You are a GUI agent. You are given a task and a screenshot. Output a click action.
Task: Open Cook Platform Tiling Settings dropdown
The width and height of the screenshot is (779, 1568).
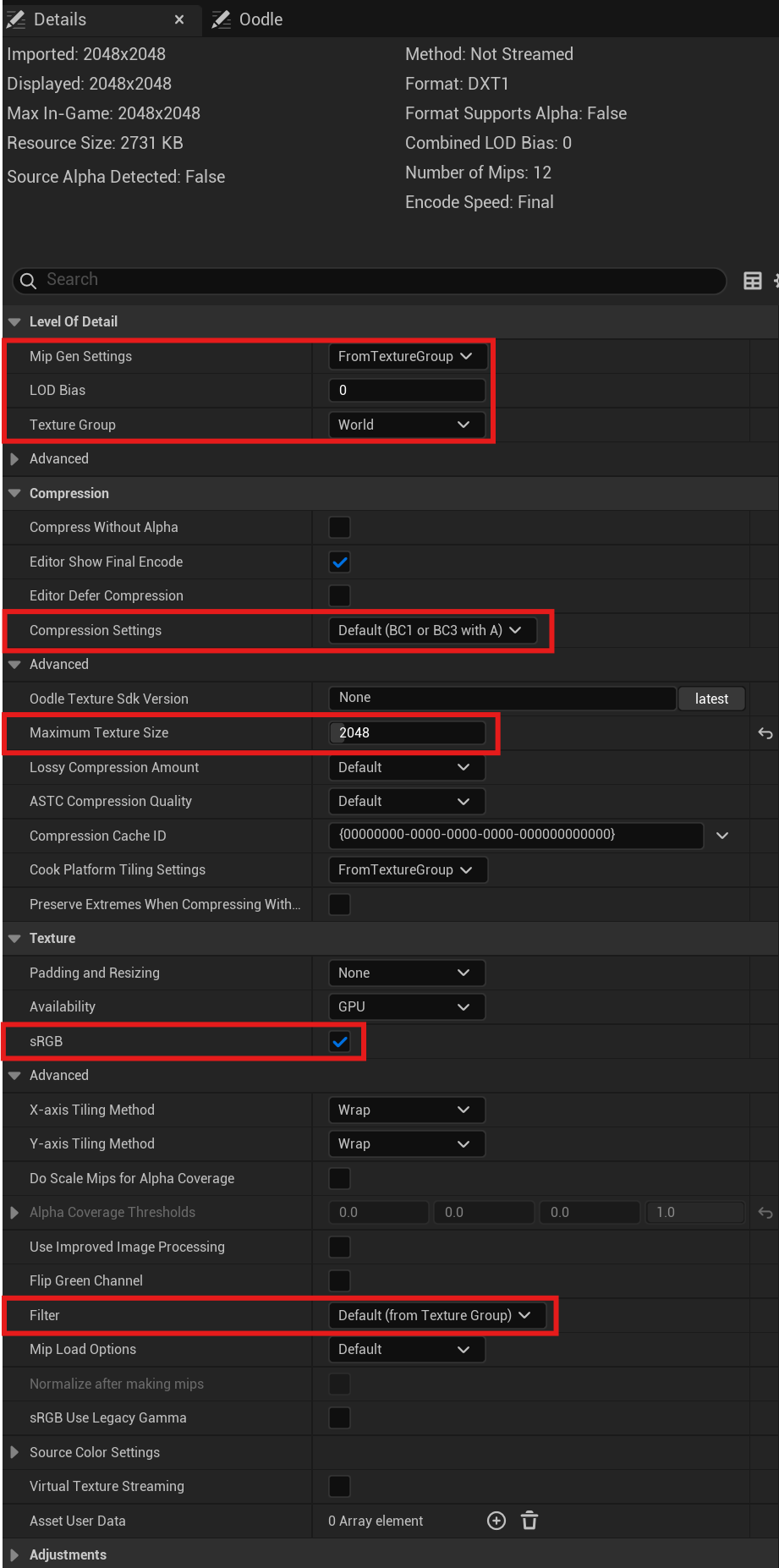[x=407, y=869]
